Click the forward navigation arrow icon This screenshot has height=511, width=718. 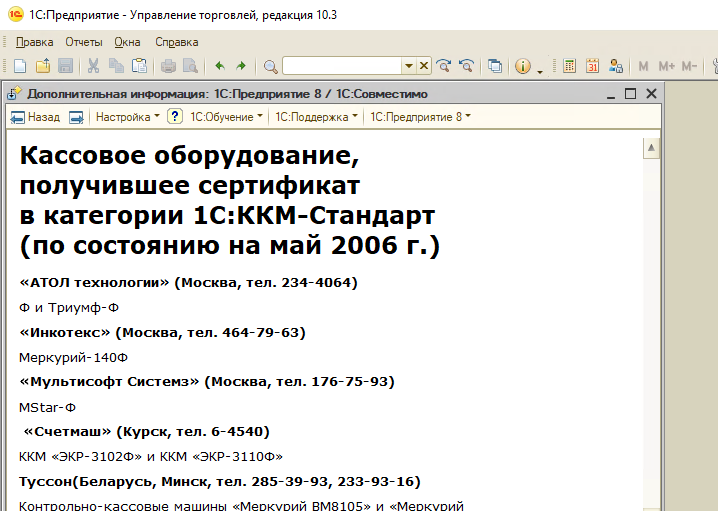point(76,118)
